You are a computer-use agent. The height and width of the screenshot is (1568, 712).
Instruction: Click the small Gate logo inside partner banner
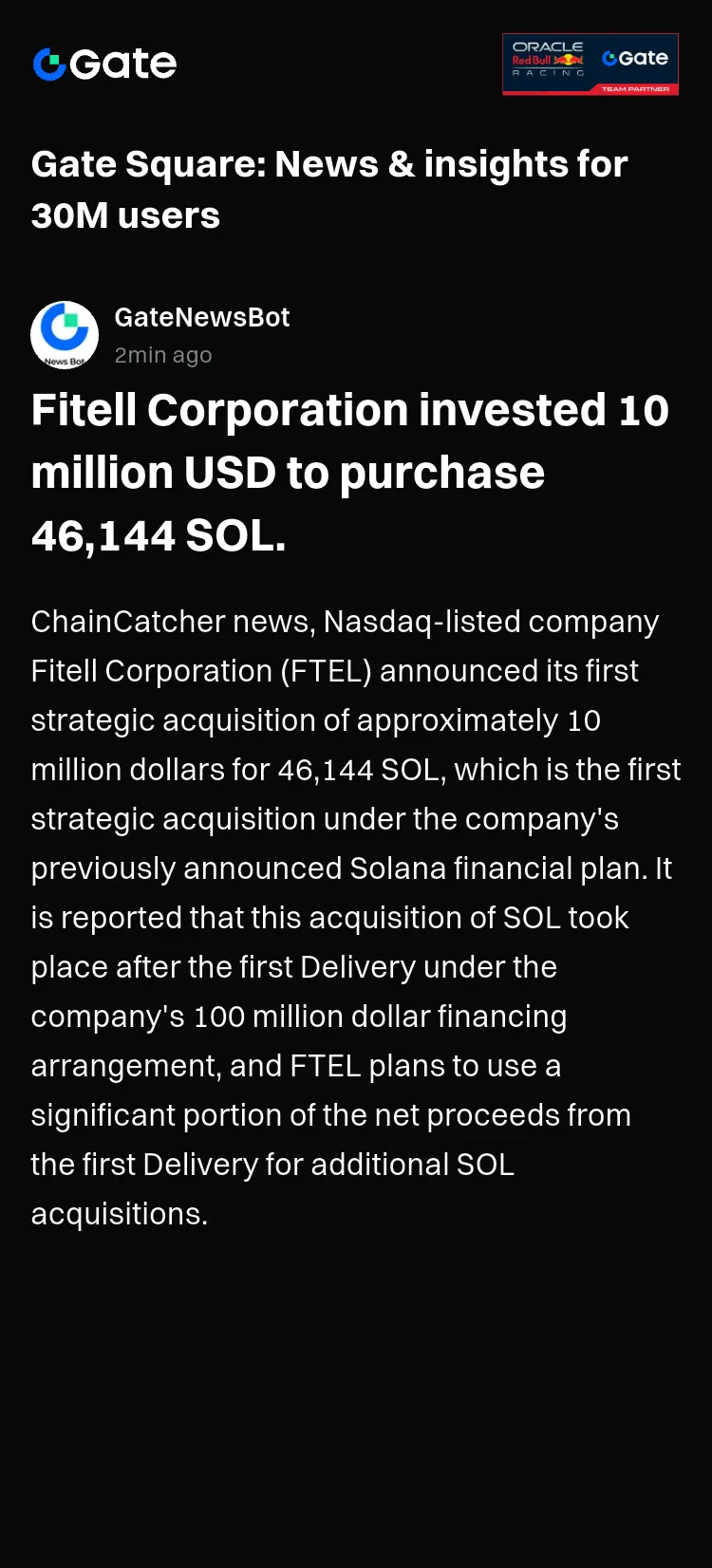(635, 58)
